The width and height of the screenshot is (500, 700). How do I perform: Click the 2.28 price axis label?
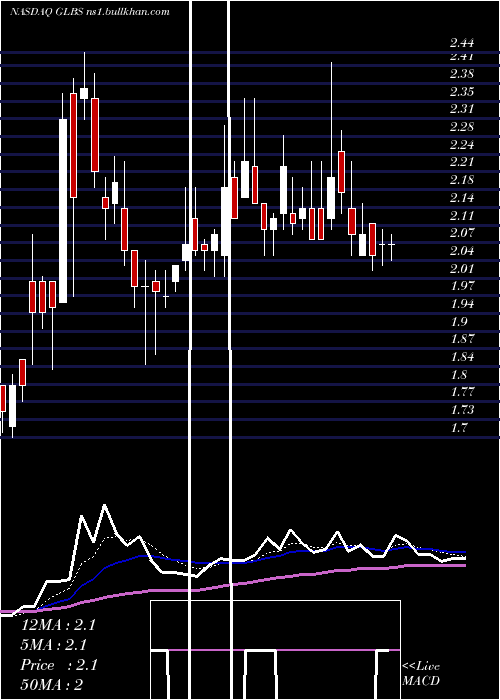pos(462,127)
